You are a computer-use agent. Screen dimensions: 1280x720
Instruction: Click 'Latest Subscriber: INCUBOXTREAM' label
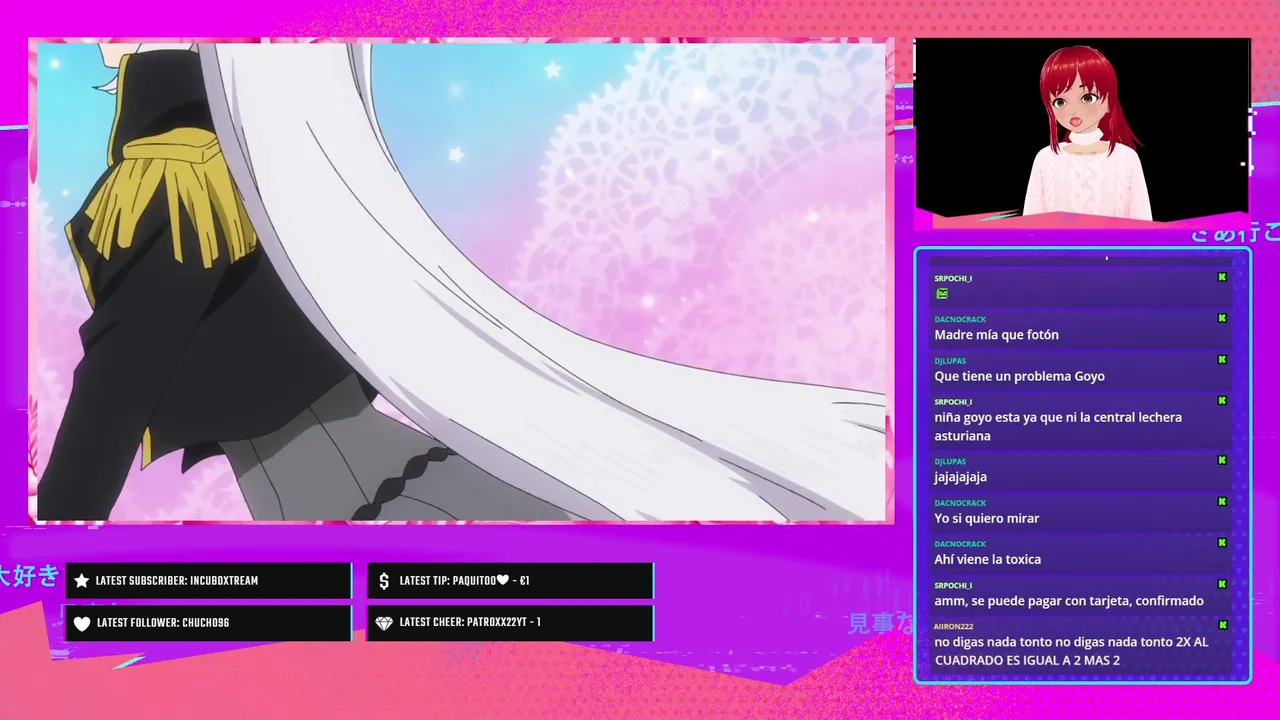(x=177, y=581)
